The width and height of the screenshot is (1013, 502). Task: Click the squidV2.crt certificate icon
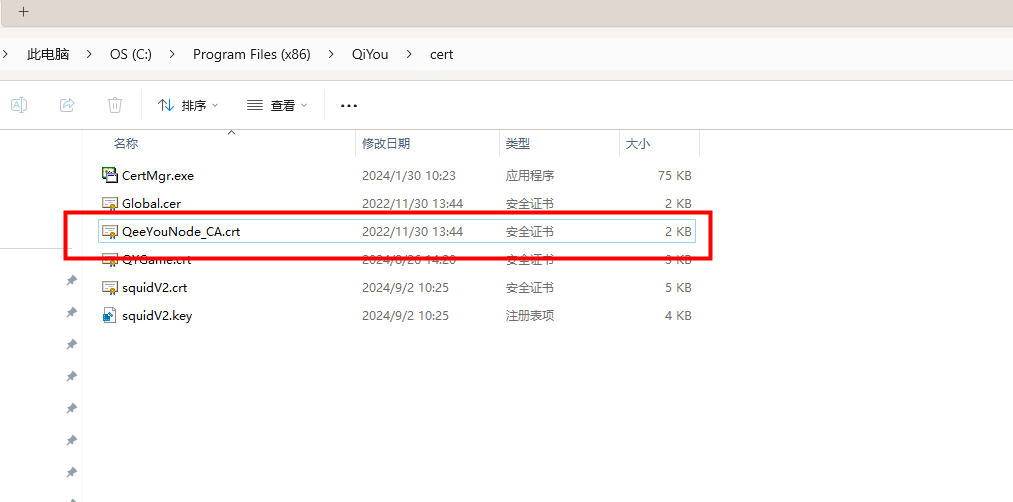coord(110,287)
